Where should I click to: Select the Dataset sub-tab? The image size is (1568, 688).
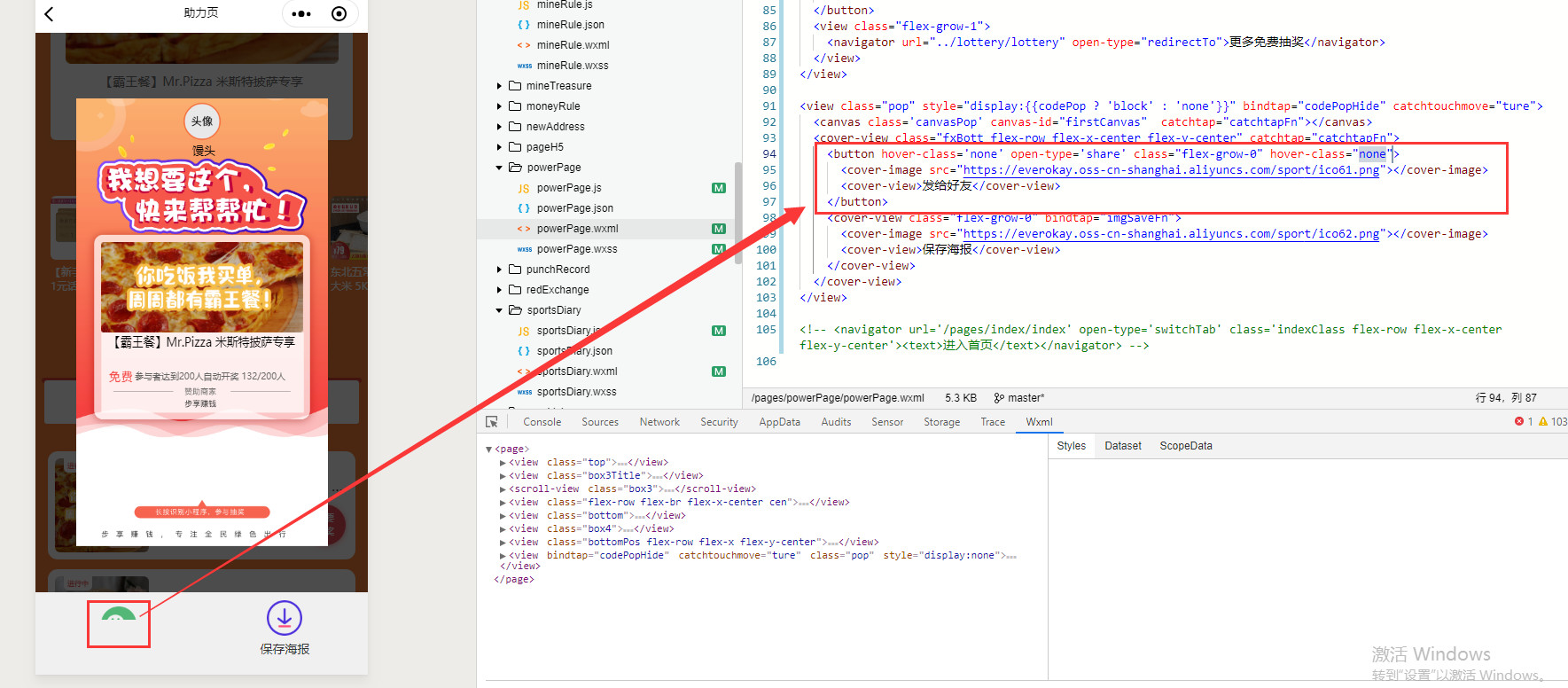(x=1123, y=446)
